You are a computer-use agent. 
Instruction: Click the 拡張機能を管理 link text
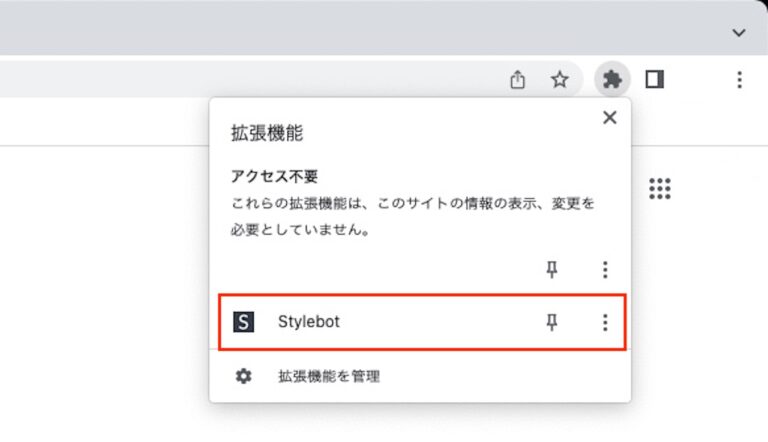pos(329,377)
